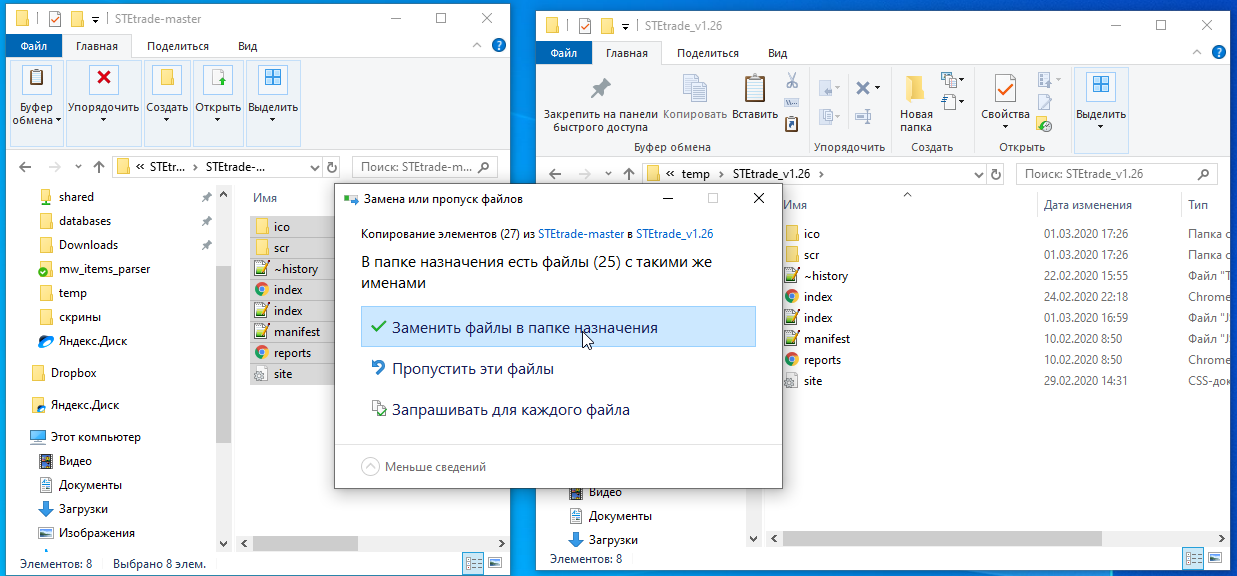The image size is (1237, 576).
Task: Click the Properties quick access icon in STEtrade-master title bar
Action: [56, 19]
